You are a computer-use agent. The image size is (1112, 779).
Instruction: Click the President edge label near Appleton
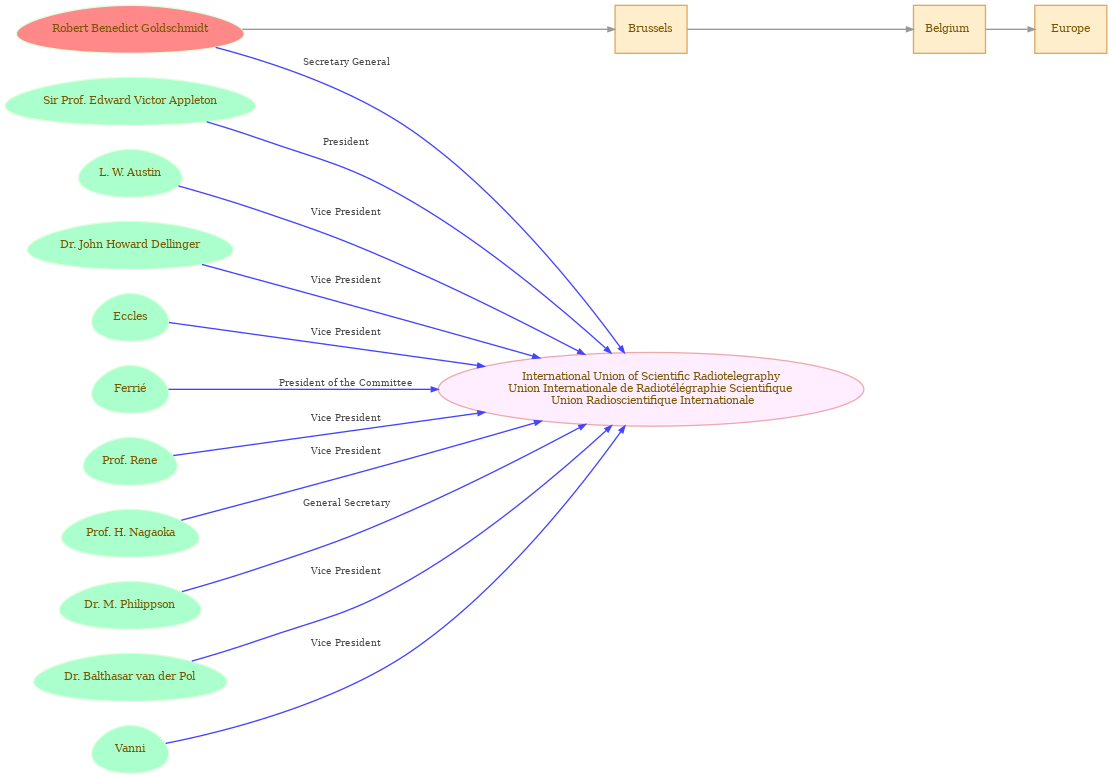tap(345, 142)
